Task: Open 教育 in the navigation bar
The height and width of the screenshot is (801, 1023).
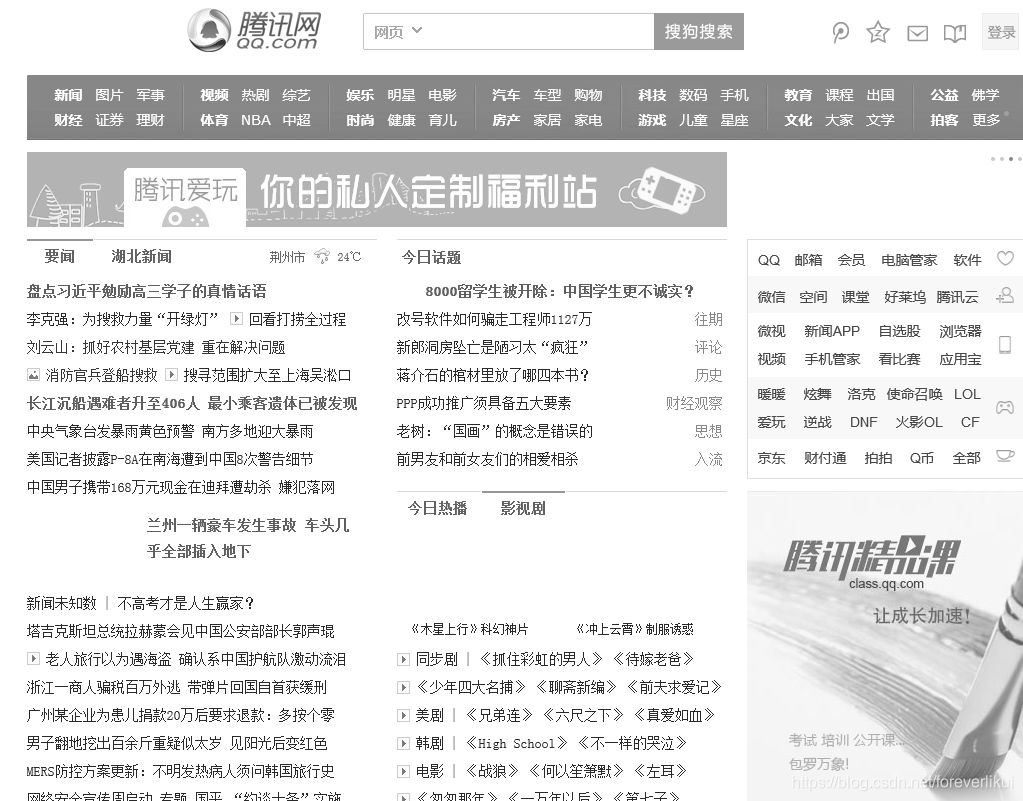Action: [x=798, y=95]
